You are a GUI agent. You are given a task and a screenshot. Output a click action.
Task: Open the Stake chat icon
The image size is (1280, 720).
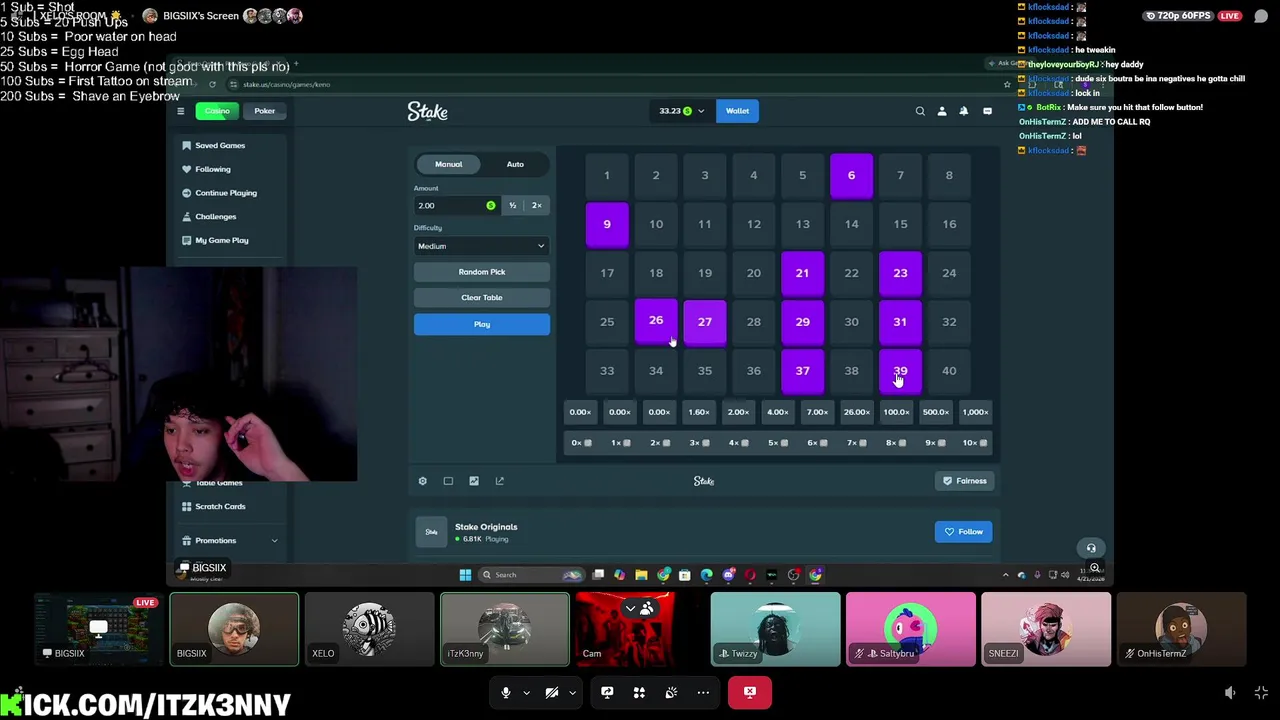click(987, 111)
